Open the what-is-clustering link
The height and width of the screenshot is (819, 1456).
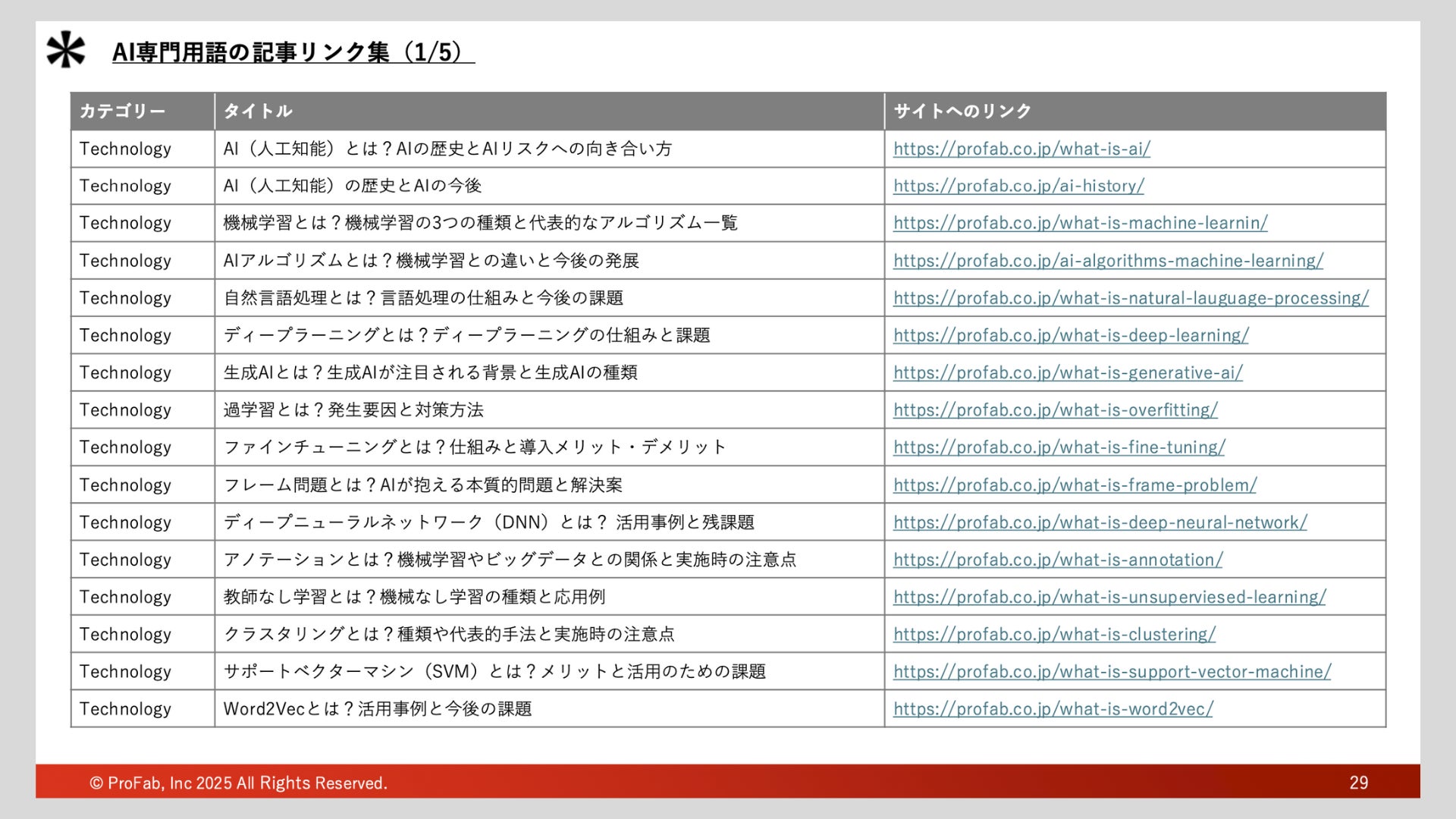(x=1053, y=634)
